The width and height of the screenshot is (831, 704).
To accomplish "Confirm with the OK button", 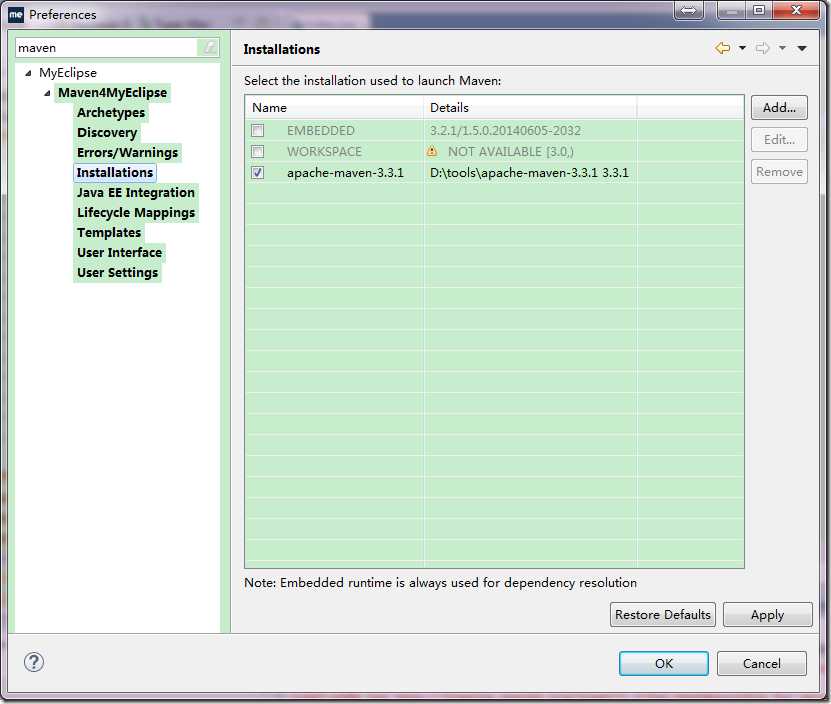I will [x=664, y=663].
